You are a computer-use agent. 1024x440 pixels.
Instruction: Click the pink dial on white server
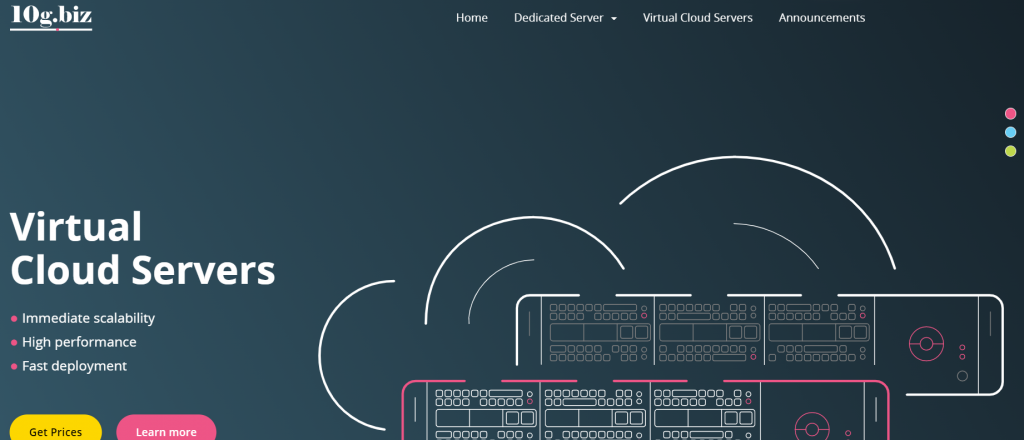click(926, 343)
